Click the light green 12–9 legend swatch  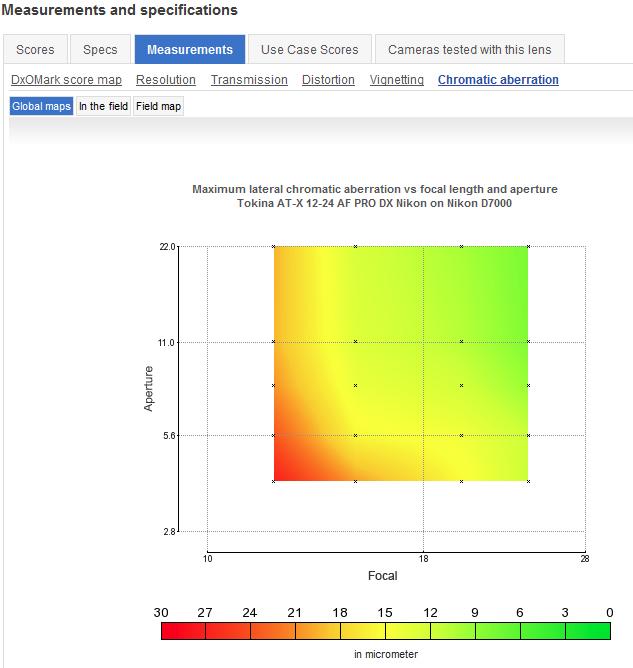[453, 631]
